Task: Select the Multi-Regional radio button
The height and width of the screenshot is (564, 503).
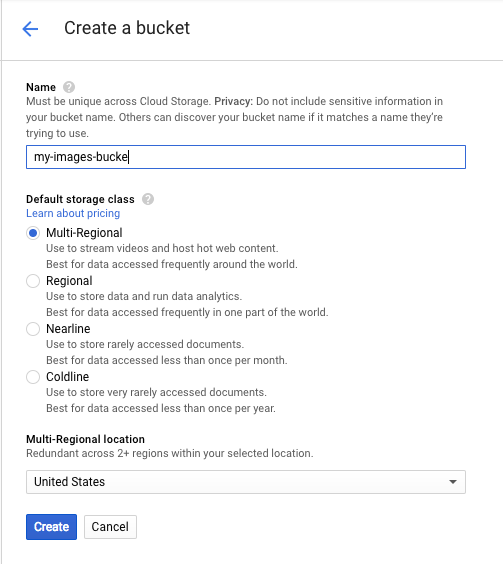Action: tap(33, 233)
